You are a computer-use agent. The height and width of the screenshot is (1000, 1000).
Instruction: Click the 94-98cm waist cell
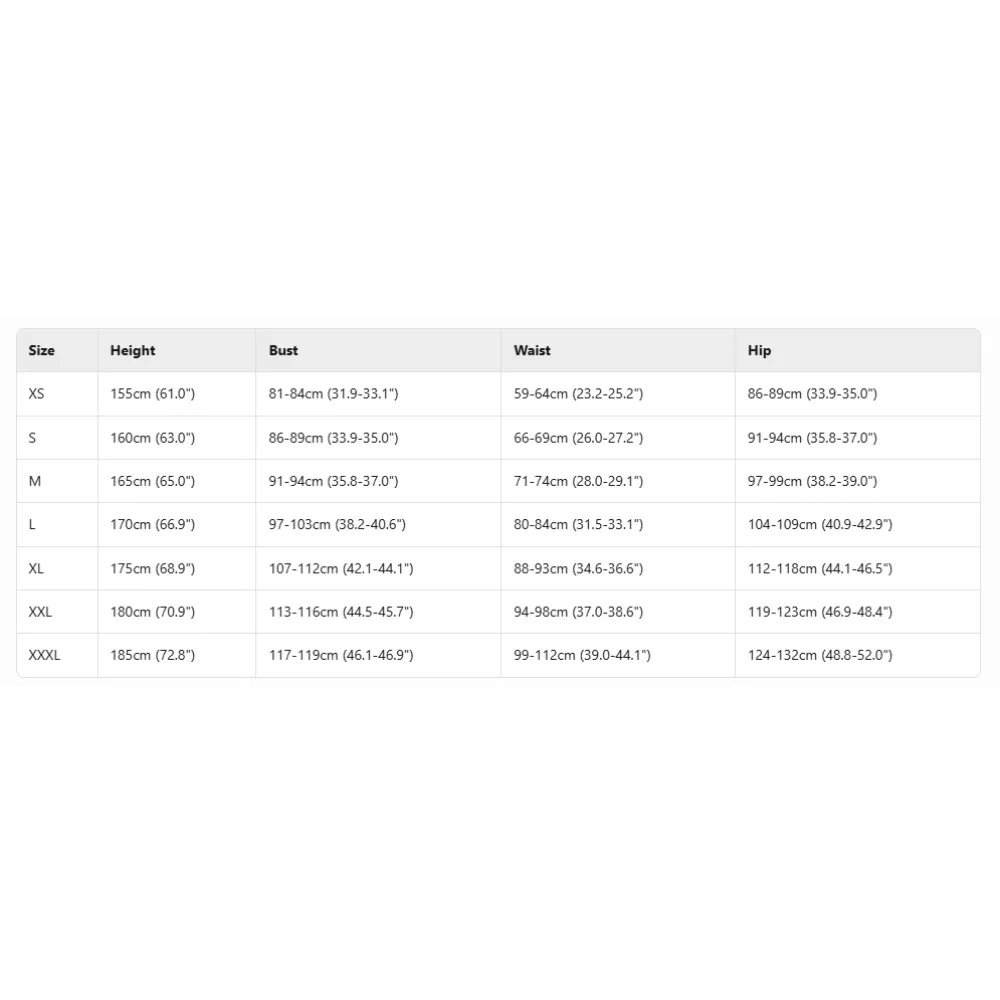(x=578, y=611)
